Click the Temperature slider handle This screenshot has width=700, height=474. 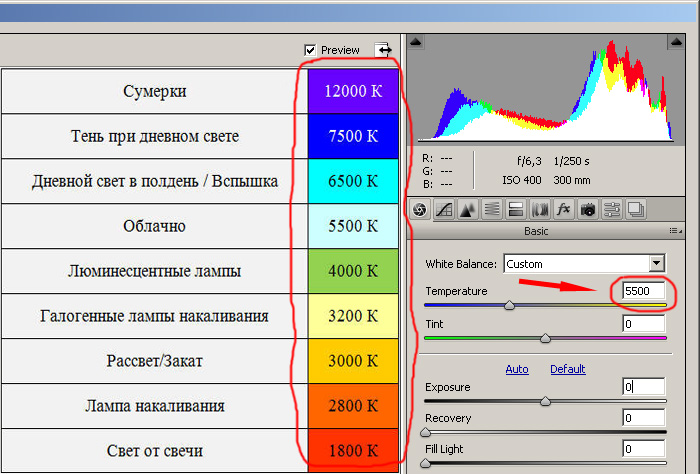509,306
